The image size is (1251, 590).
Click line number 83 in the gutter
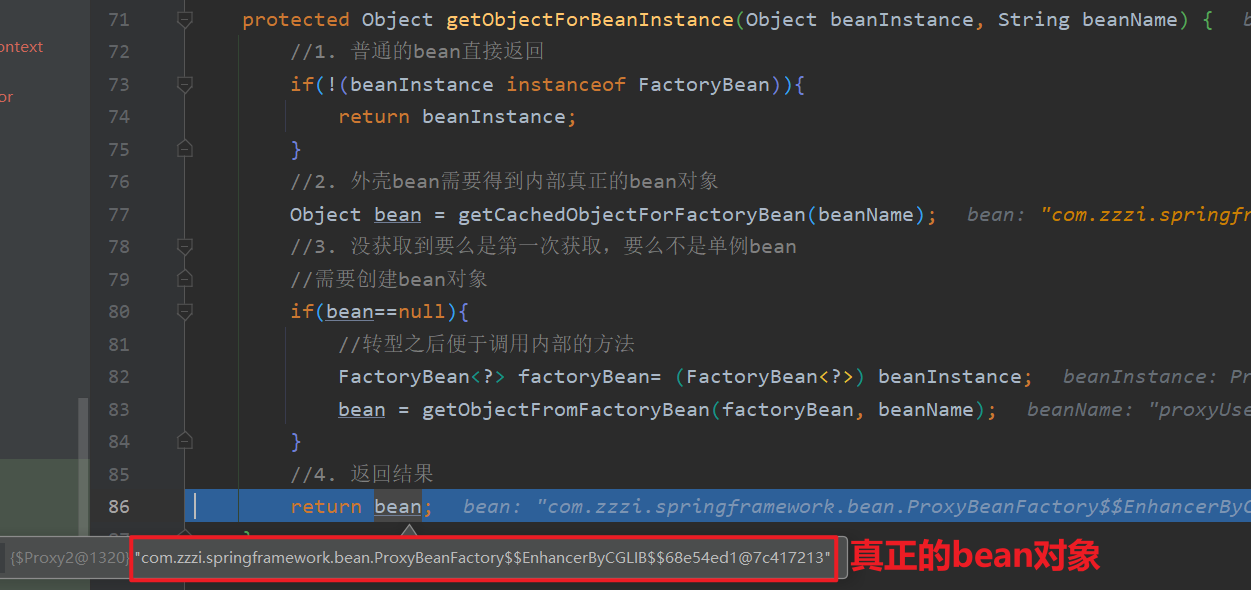point(118,409)
